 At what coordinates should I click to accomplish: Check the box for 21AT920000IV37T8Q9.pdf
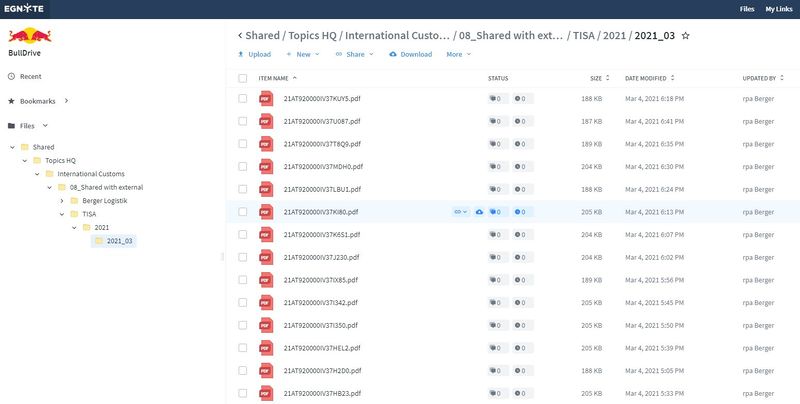click(x=243, y=144)
